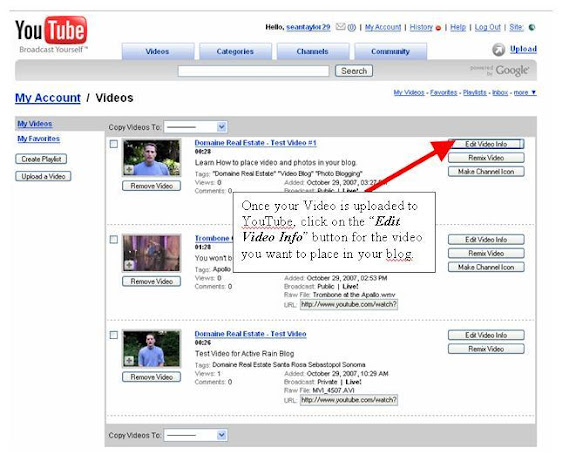Click plus icon on Test Video #1 thumbnail
This screenshot has width=576, height=475.
click(129, 169)
